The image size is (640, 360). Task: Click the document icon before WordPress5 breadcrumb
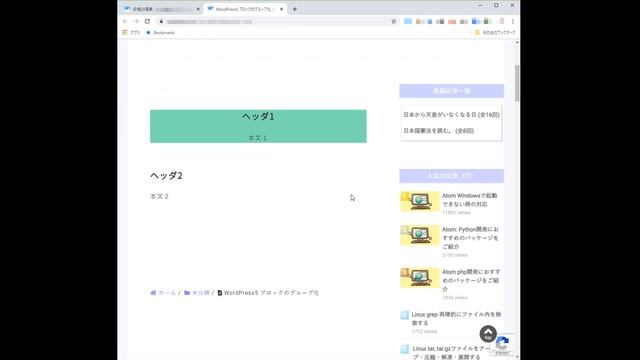coord(220,293)
